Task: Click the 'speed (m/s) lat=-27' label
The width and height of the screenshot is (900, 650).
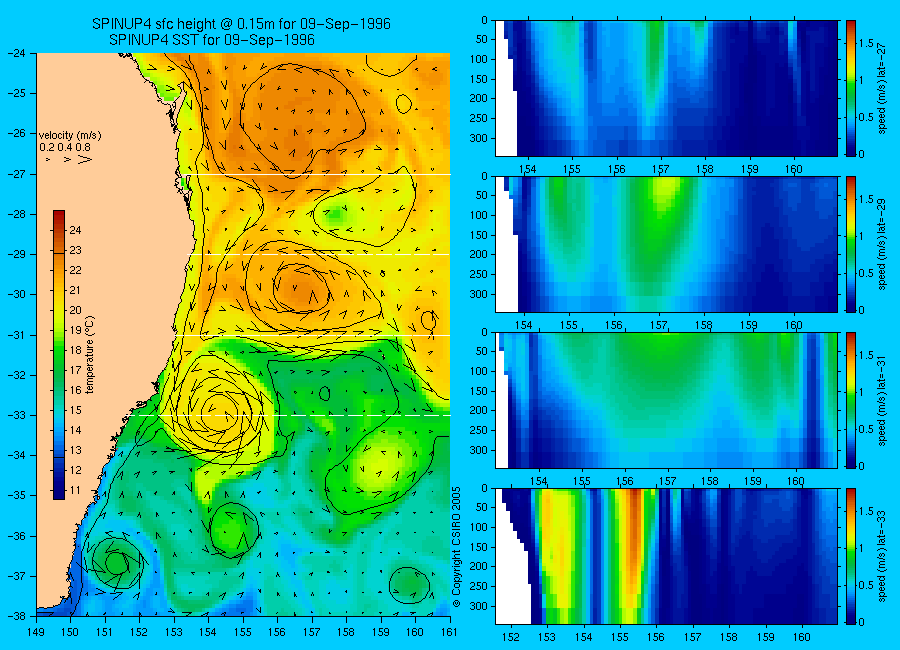Action: pos(883,88)
